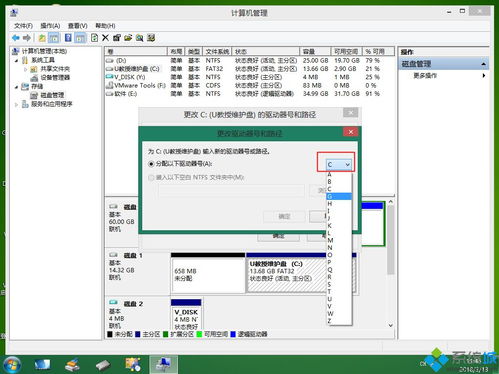The width and height of the screenshot is (499, 374).
Task: Open the View menu
Action: (x=77, y=26)
